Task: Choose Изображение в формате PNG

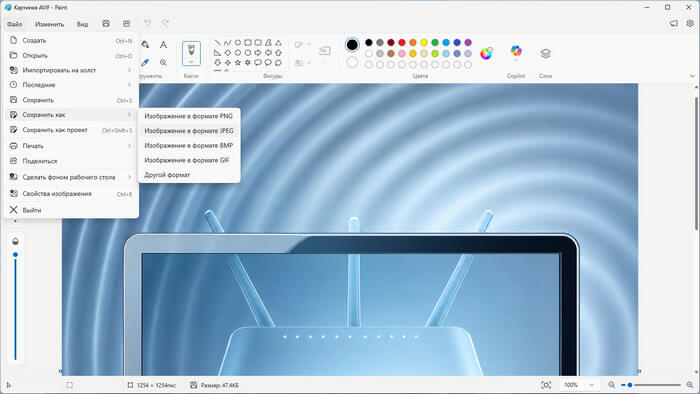Action: click(x=190, y=116)
